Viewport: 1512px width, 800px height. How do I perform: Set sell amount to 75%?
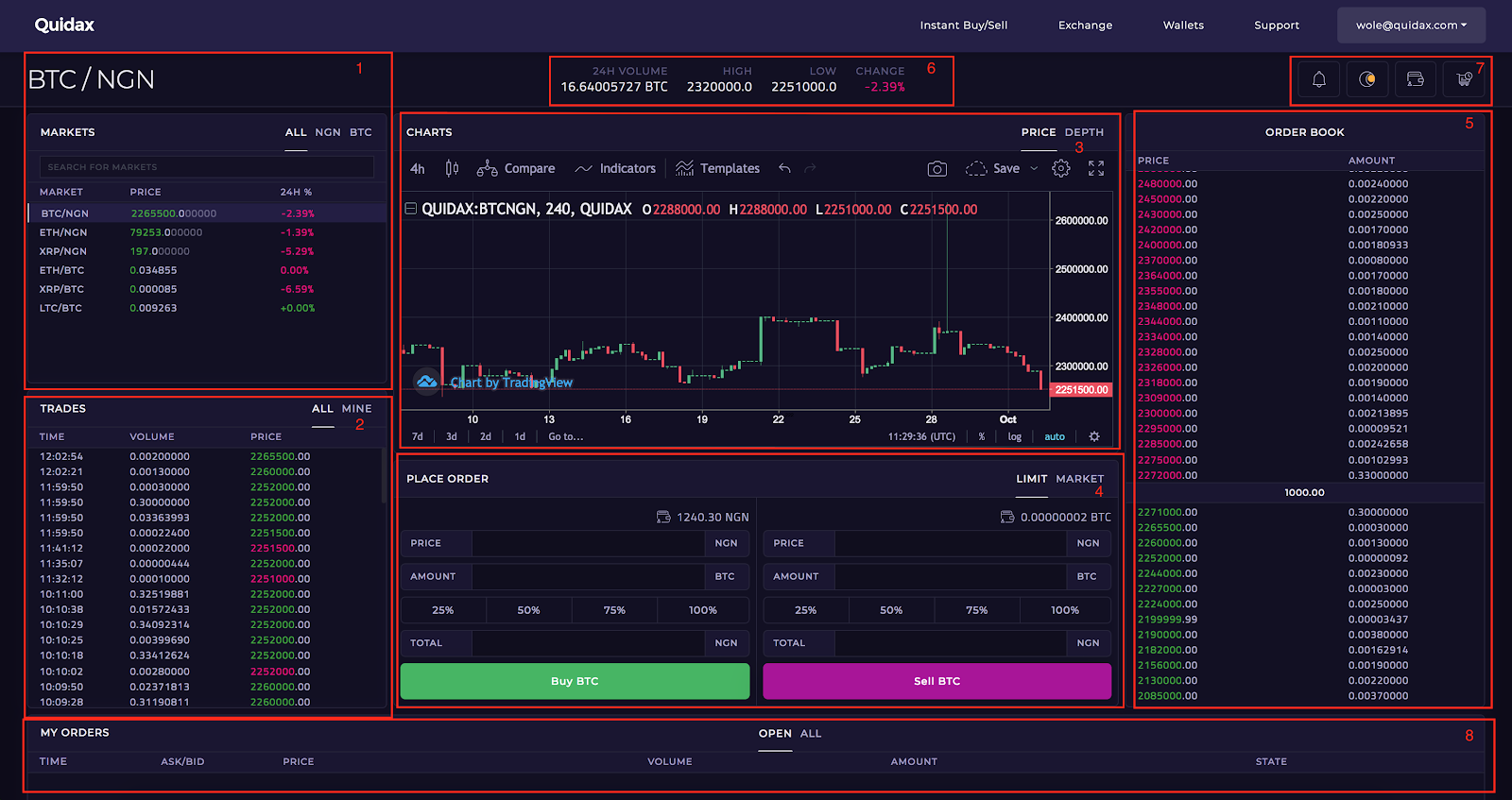click(977, 610)
